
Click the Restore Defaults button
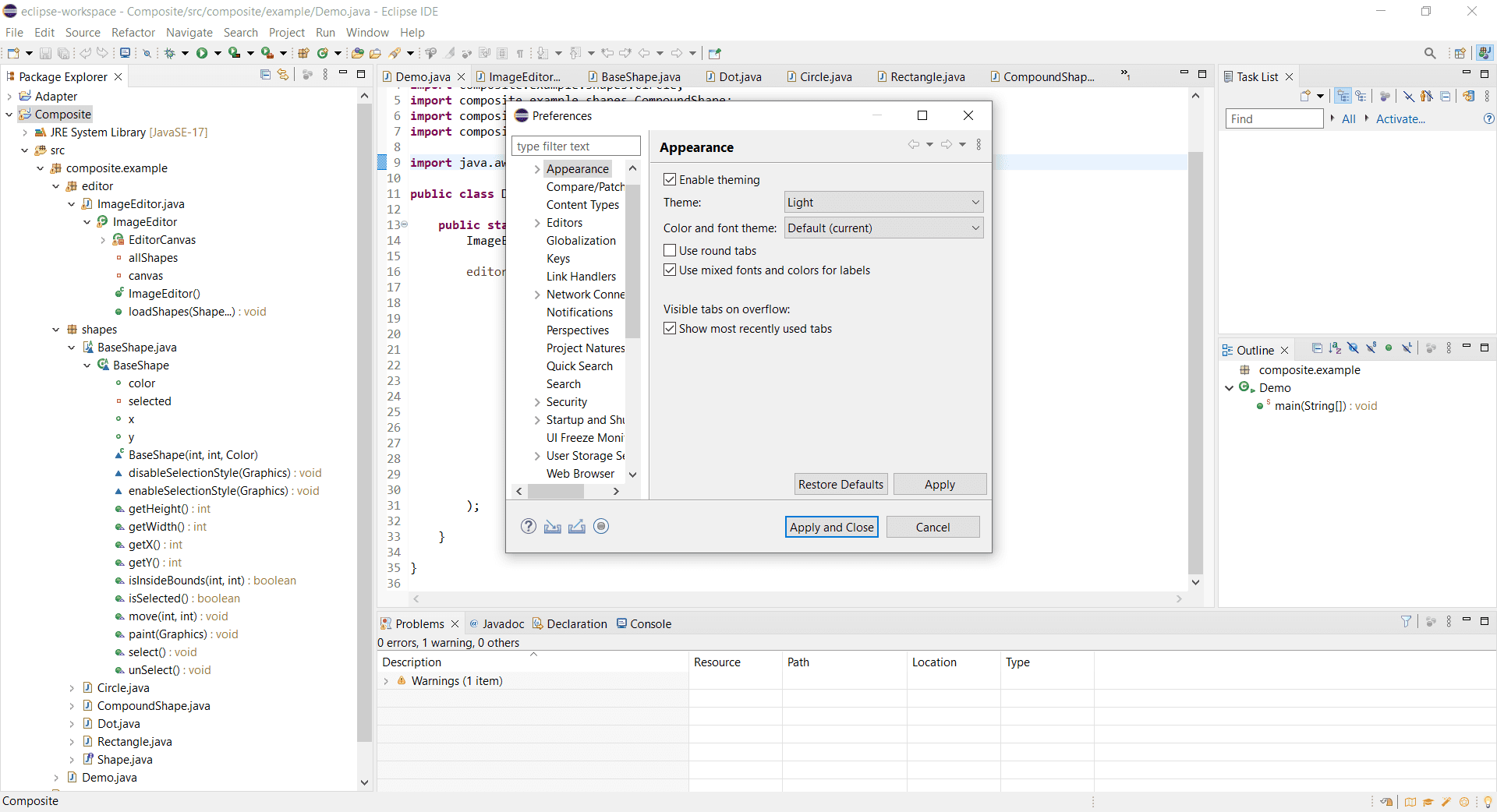(841, 484)
